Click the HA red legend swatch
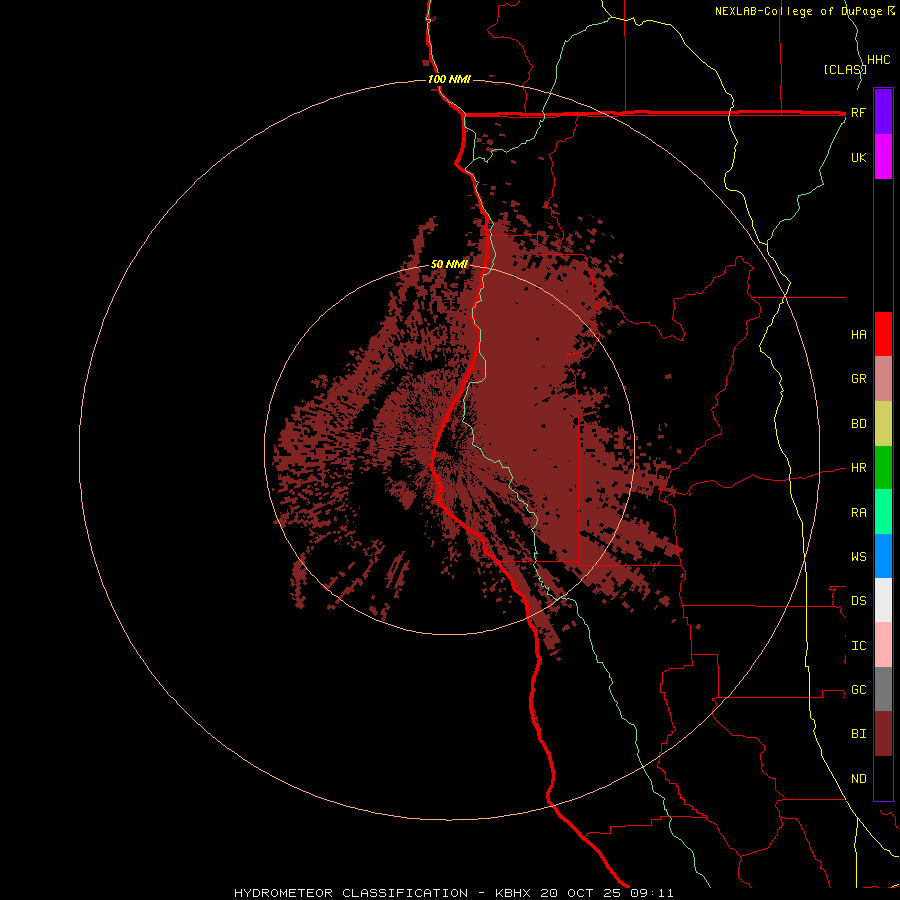The width and height of the screenshot is (900, 900). [x=883, y=334]
